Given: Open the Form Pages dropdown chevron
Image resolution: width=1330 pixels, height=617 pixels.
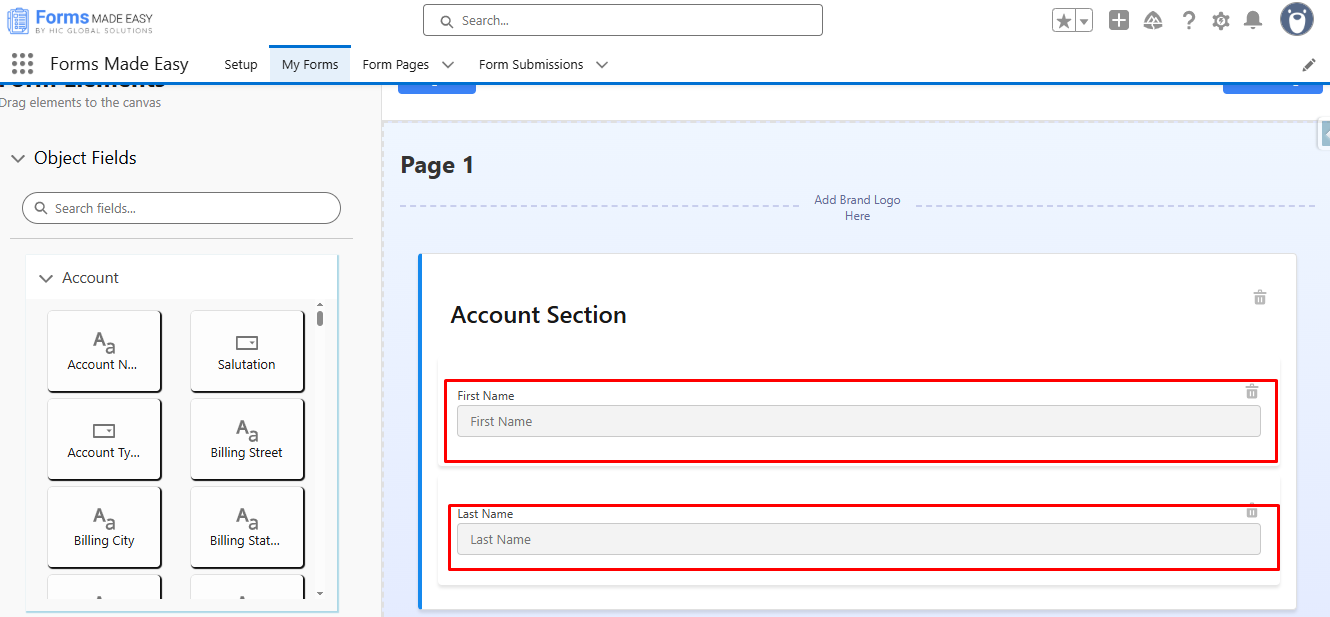Looking at the screenshot, I should pyautogui.click(x=448, y=65).
